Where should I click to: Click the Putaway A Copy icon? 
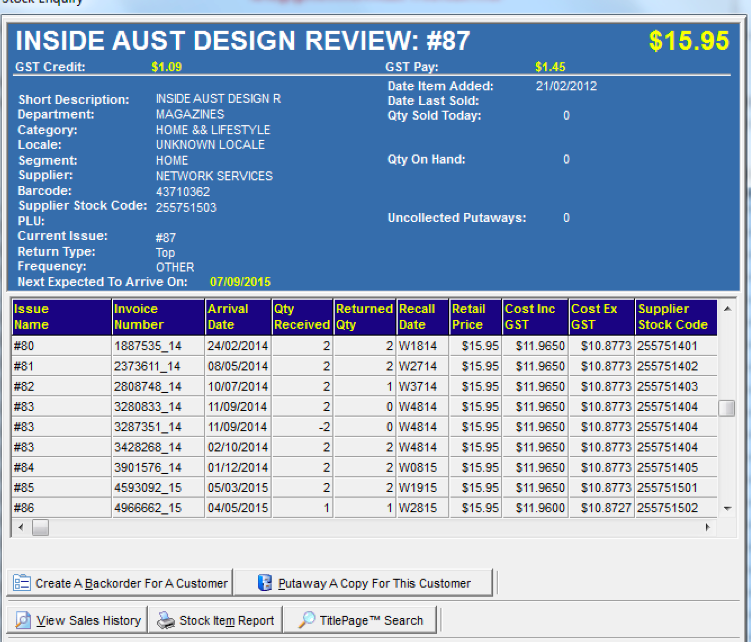click(x=265, y=583)
